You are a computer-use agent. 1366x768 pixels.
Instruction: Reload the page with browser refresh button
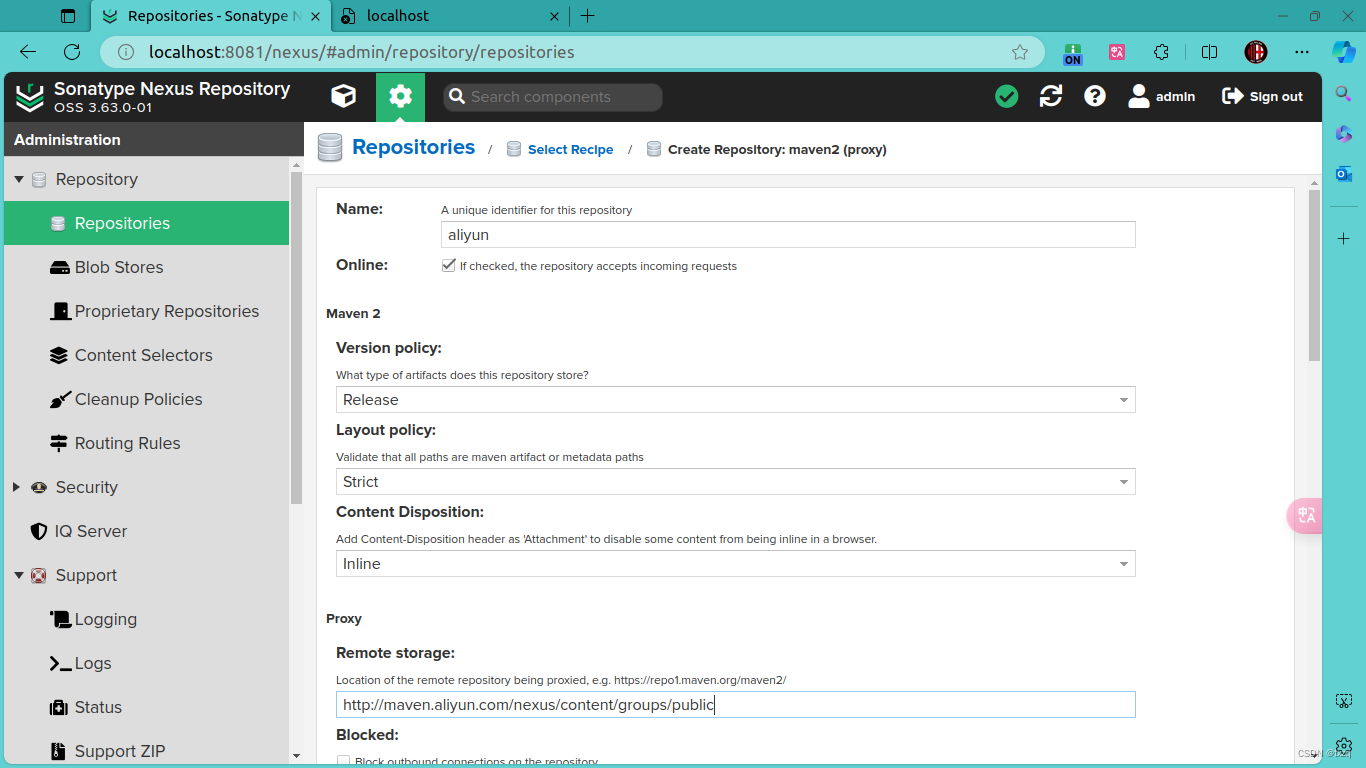pyautogui.click(x=72, y=52)
